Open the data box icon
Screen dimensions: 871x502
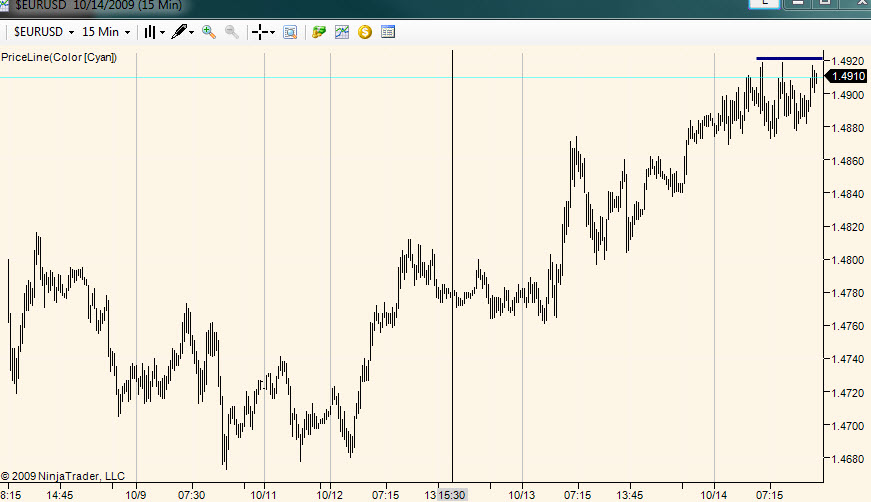290,32
